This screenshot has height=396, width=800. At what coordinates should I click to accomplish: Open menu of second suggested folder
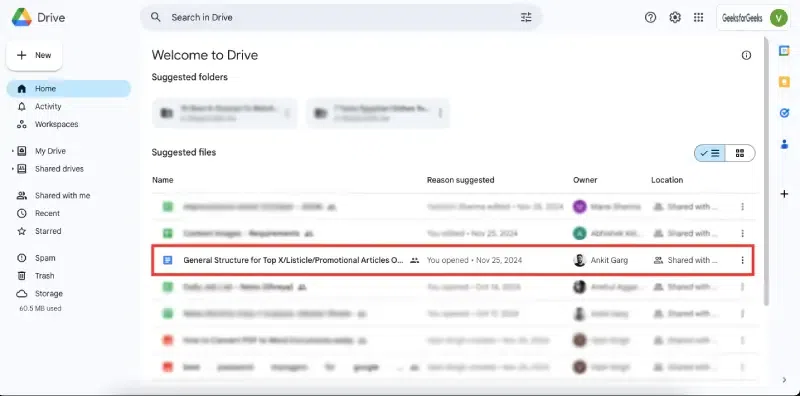(x=440, y=113)
